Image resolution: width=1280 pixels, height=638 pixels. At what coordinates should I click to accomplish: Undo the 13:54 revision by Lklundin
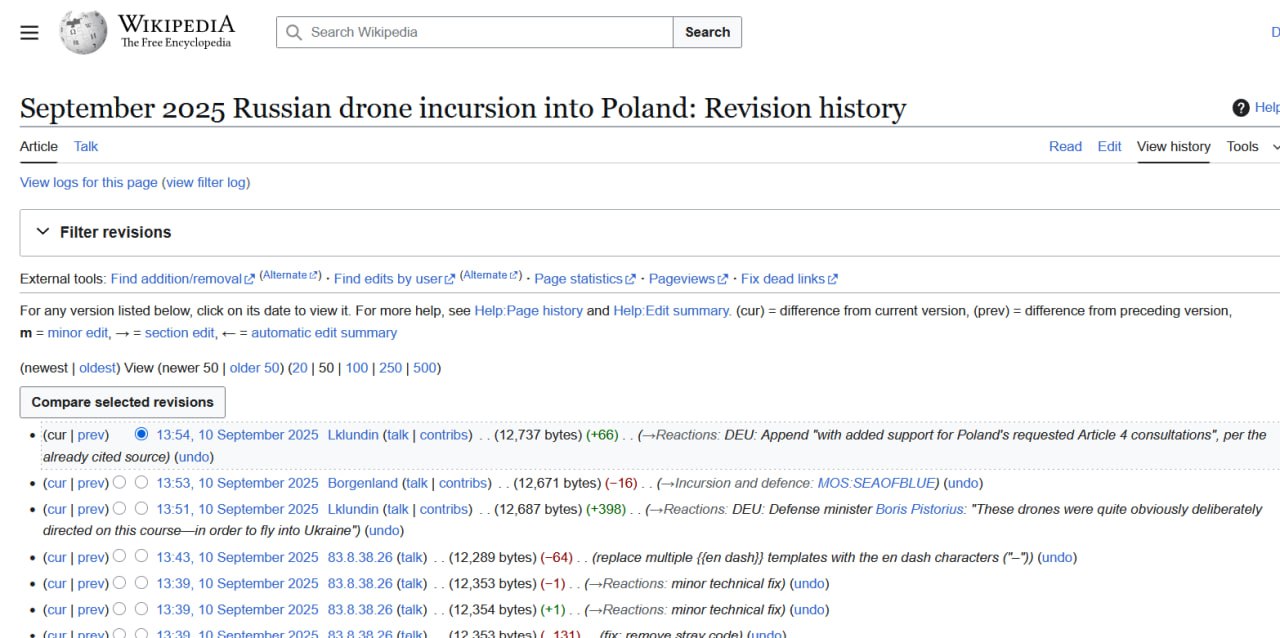pos(194,457)
